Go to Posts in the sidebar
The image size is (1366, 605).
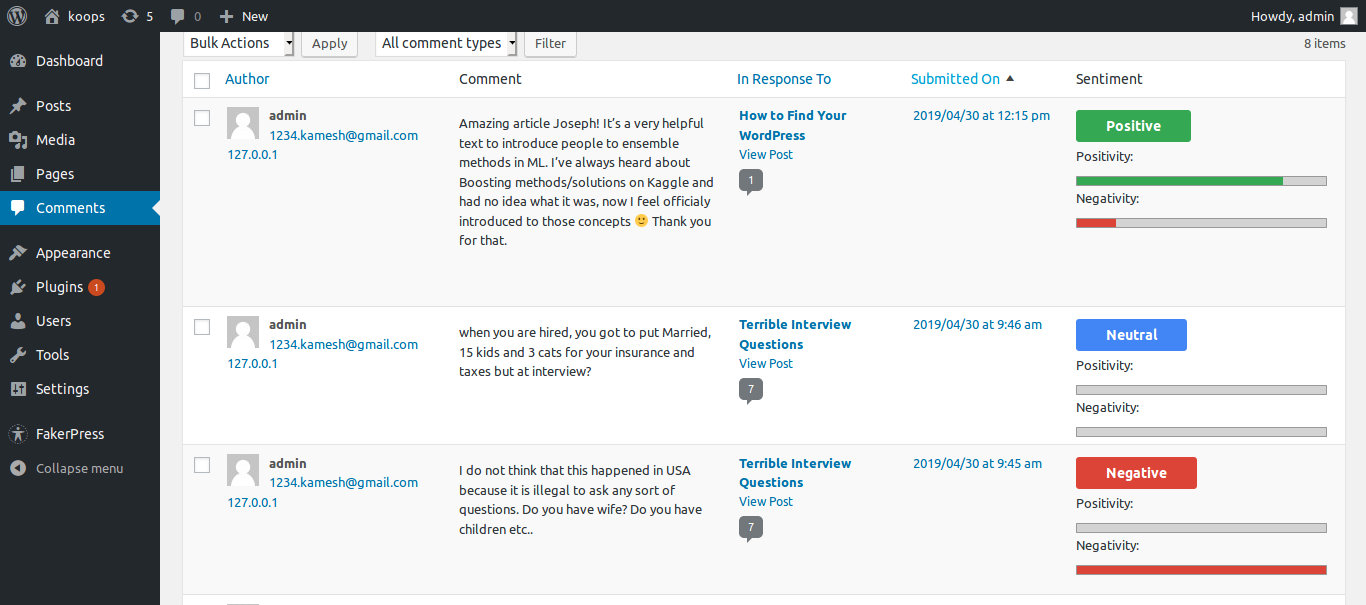[53, 106]
